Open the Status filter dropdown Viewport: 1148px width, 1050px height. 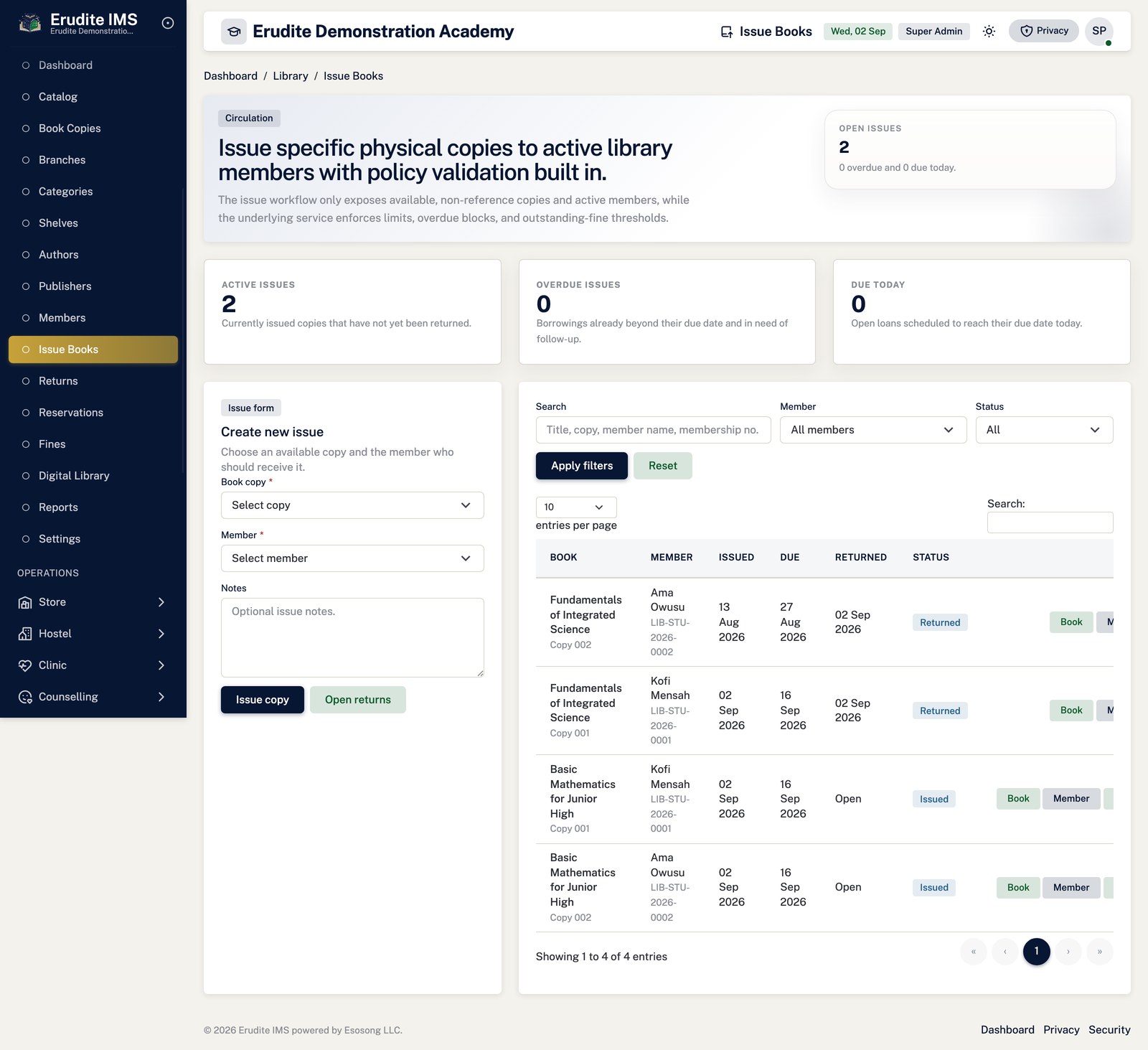[x=1044, y=430]
